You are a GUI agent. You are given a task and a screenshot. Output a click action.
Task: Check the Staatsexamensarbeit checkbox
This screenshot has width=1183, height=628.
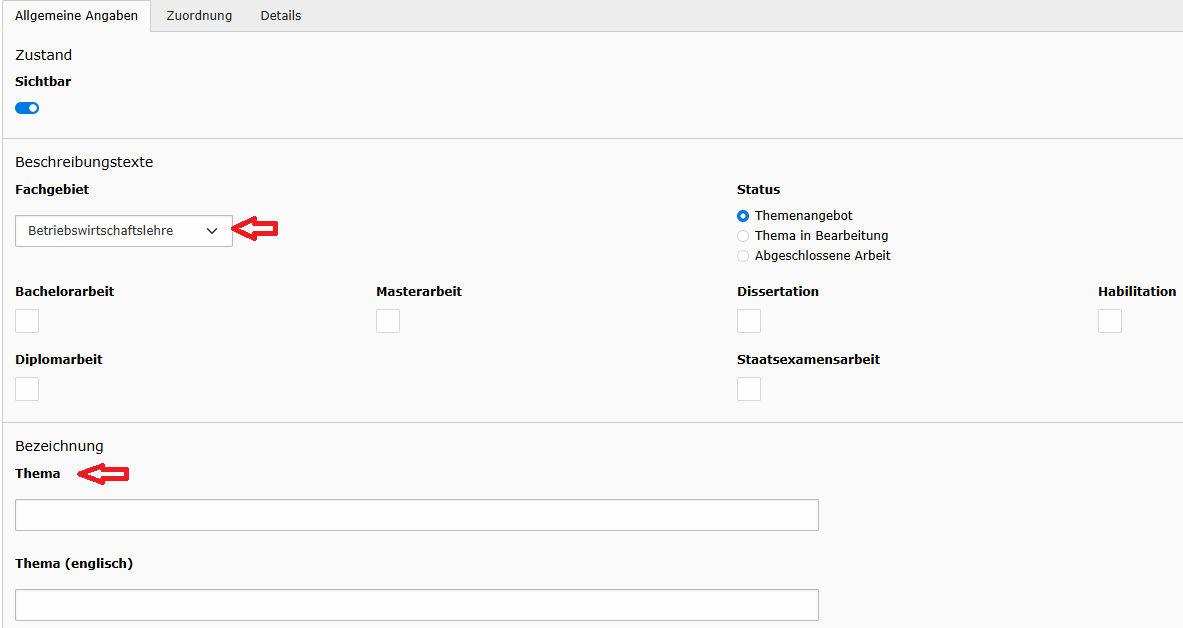click(x=749, y=389)
